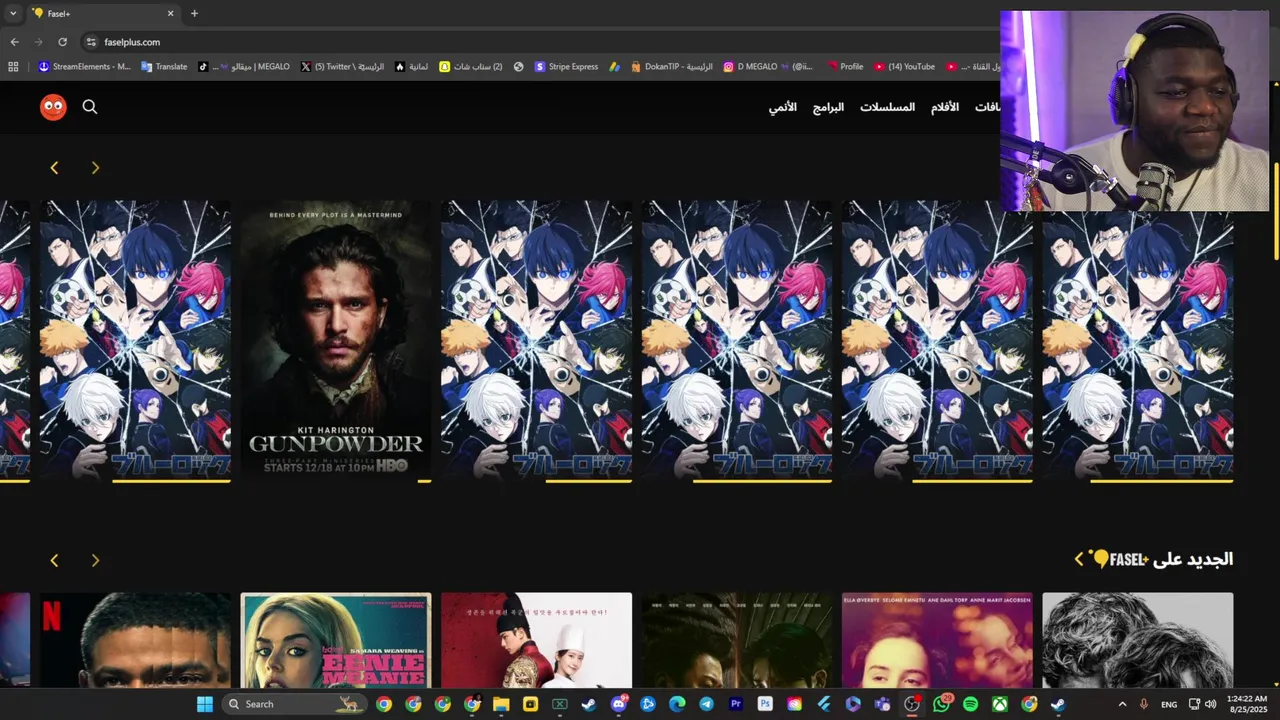Open Xbox app from taskbar

(x=1000, y=704)
